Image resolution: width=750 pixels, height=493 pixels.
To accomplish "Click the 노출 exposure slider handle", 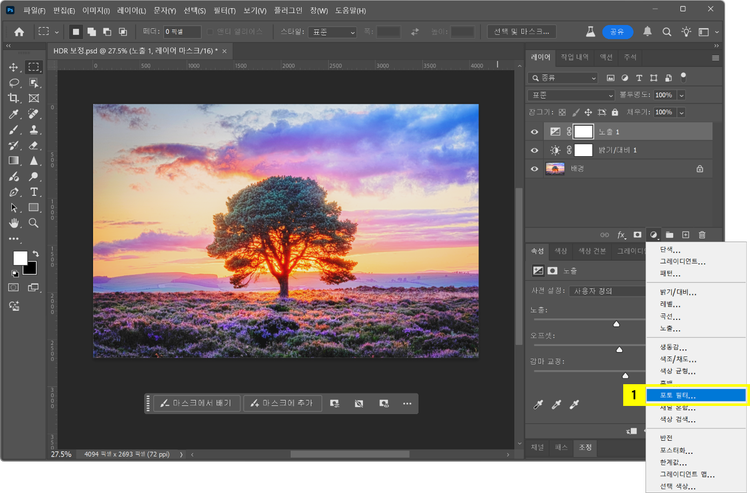I will pyautogui.click(x=617, y=324).
